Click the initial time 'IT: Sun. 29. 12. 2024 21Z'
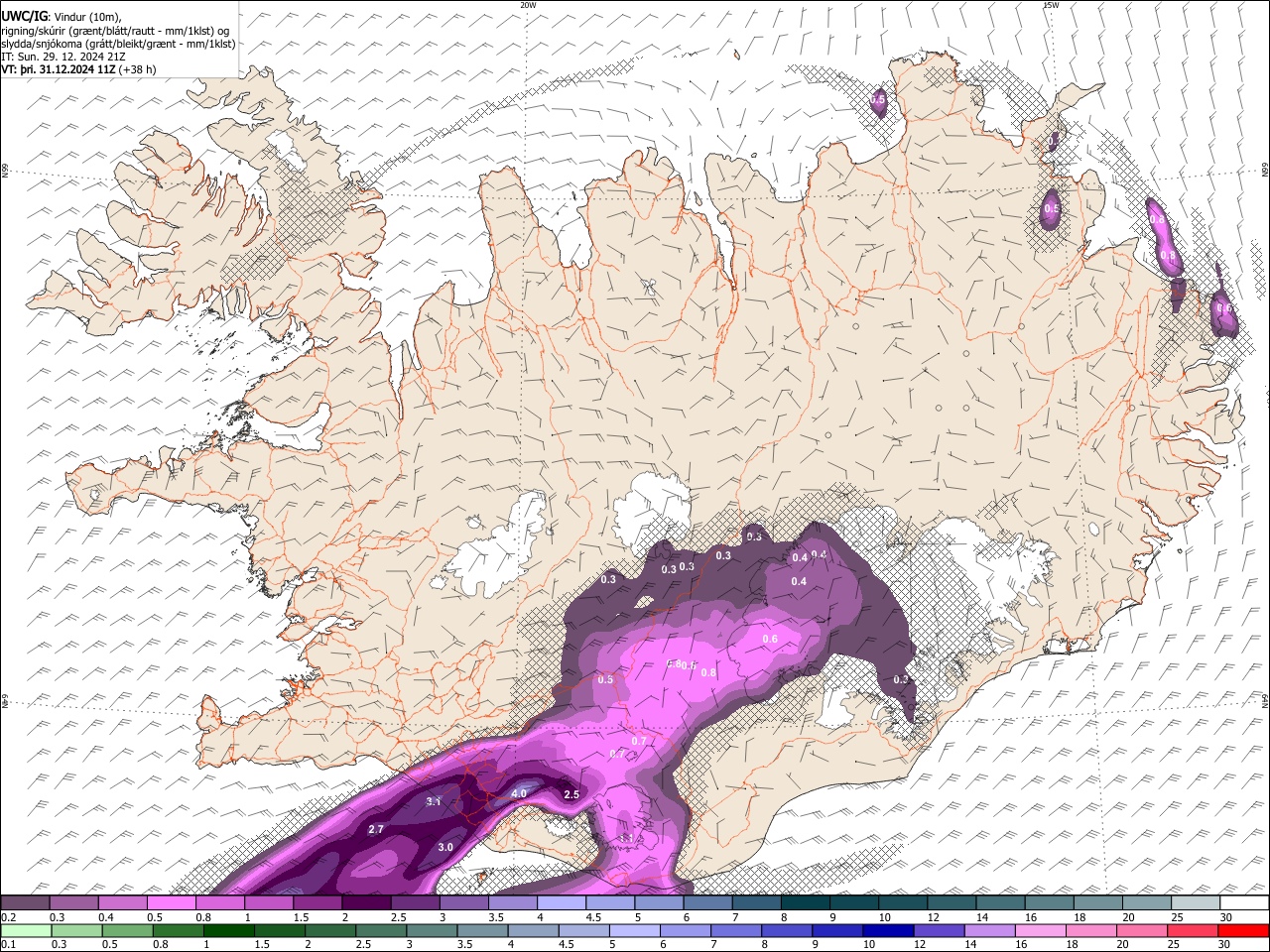This screenshot has width=1270, height=952. click(x=63, y=57)
